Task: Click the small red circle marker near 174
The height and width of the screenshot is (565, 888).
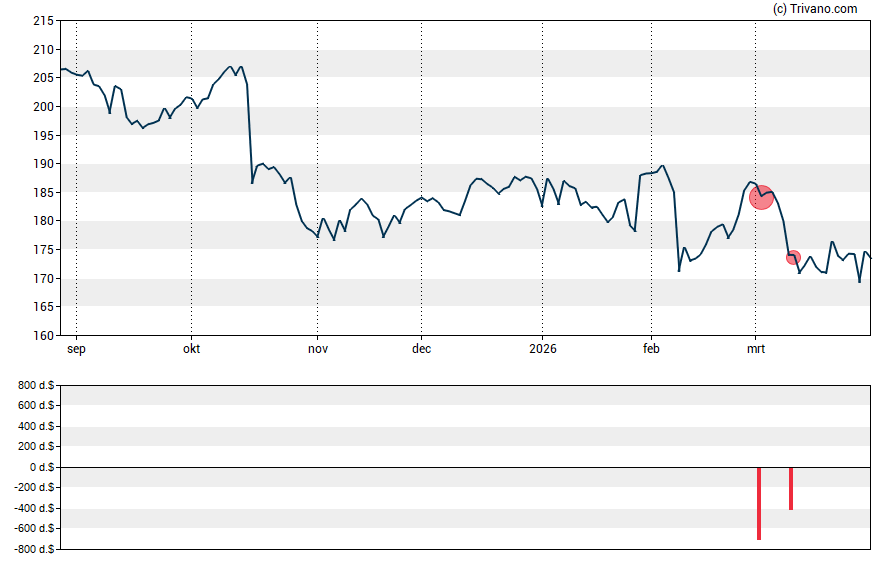Action: (793, 257)
